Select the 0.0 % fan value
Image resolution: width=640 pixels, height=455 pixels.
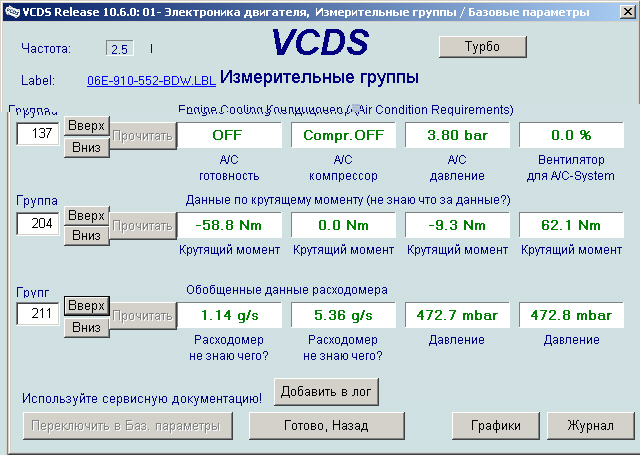click(571, 135)
